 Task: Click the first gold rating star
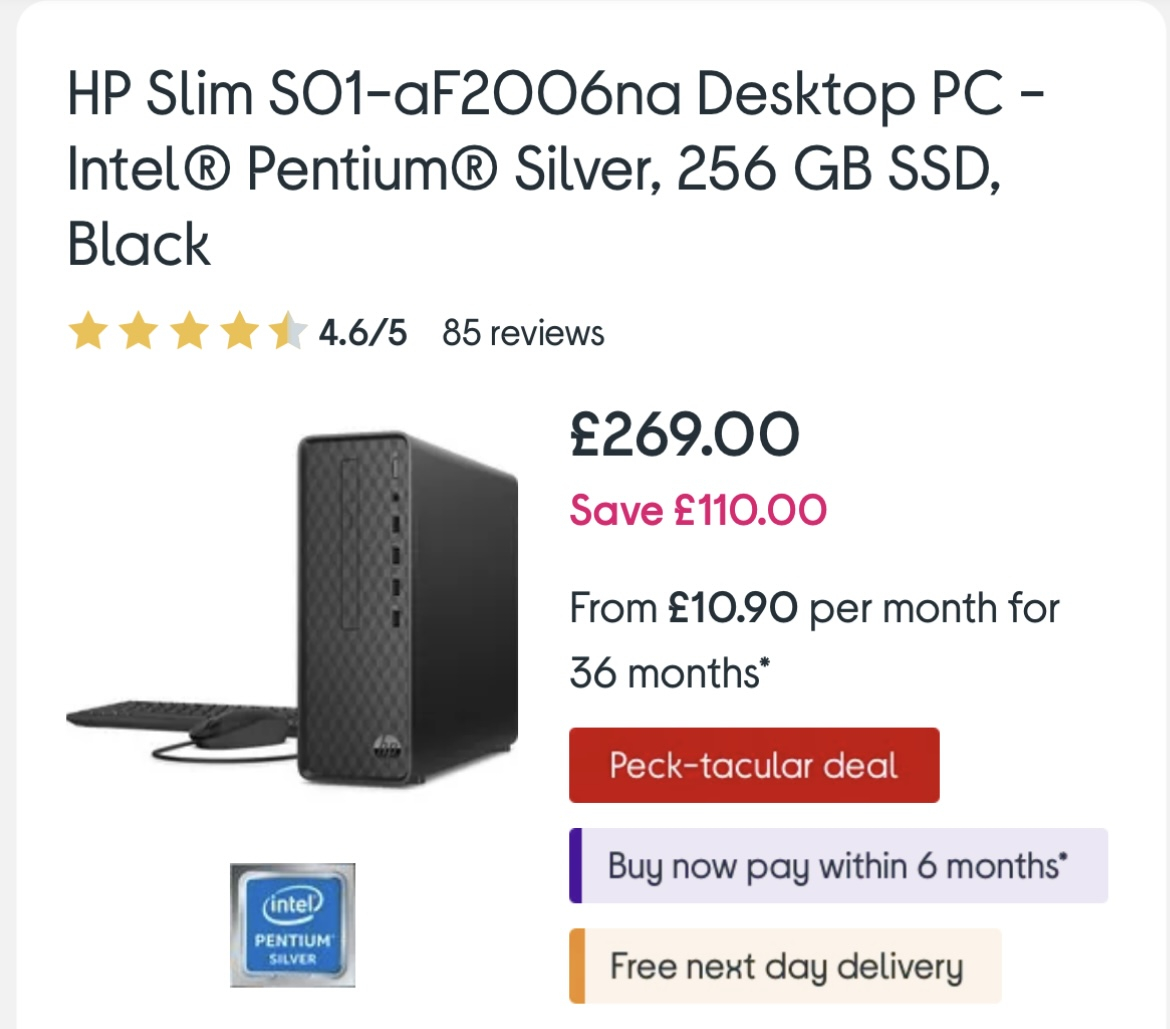(86, 332)
